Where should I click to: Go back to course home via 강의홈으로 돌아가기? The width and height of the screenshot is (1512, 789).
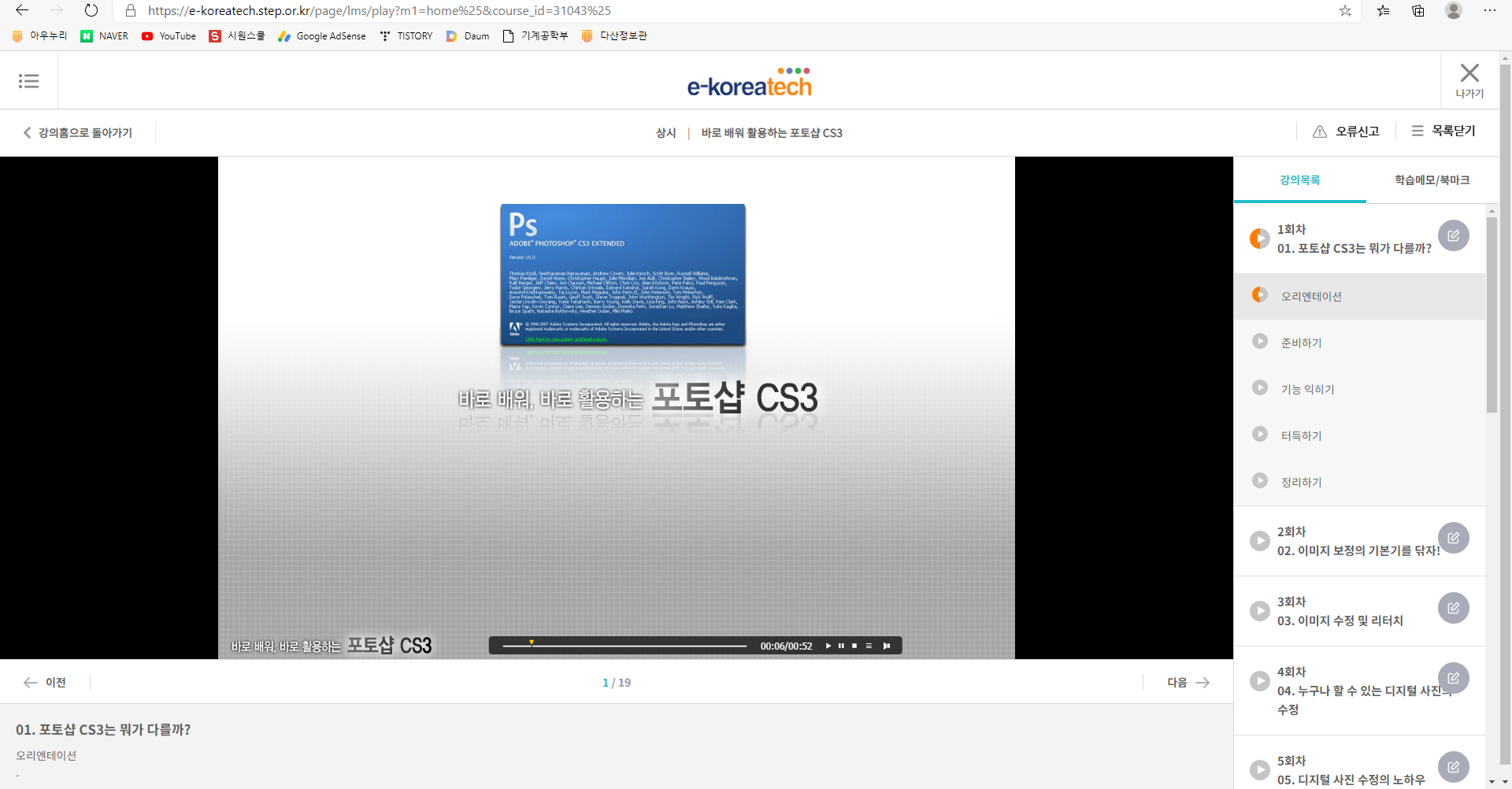coord(78,132)
